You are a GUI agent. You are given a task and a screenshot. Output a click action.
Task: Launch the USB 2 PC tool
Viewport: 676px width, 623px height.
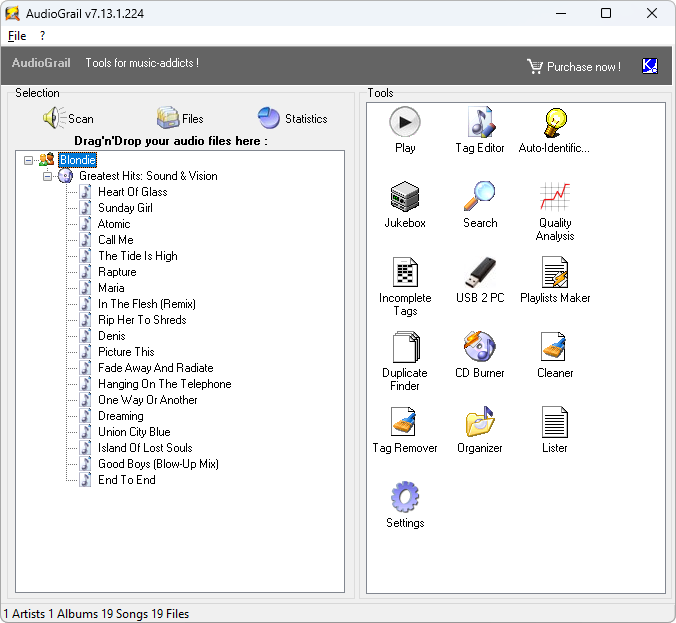click(480, 280)
